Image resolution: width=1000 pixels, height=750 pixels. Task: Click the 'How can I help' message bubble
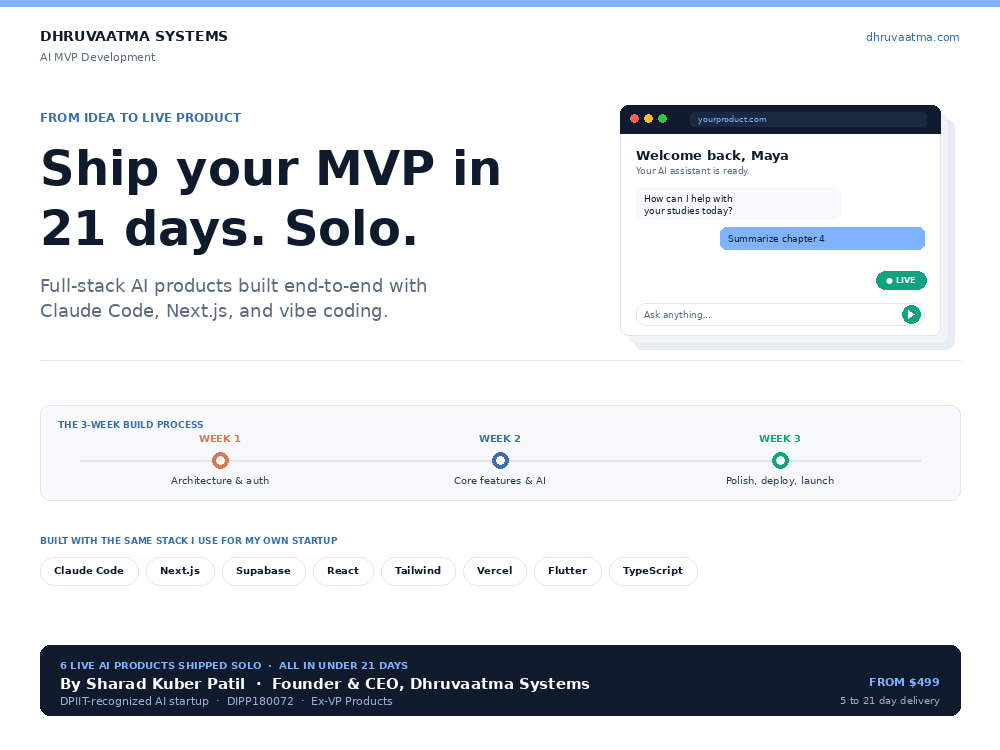pyautogui.click(x=738, y=204)
